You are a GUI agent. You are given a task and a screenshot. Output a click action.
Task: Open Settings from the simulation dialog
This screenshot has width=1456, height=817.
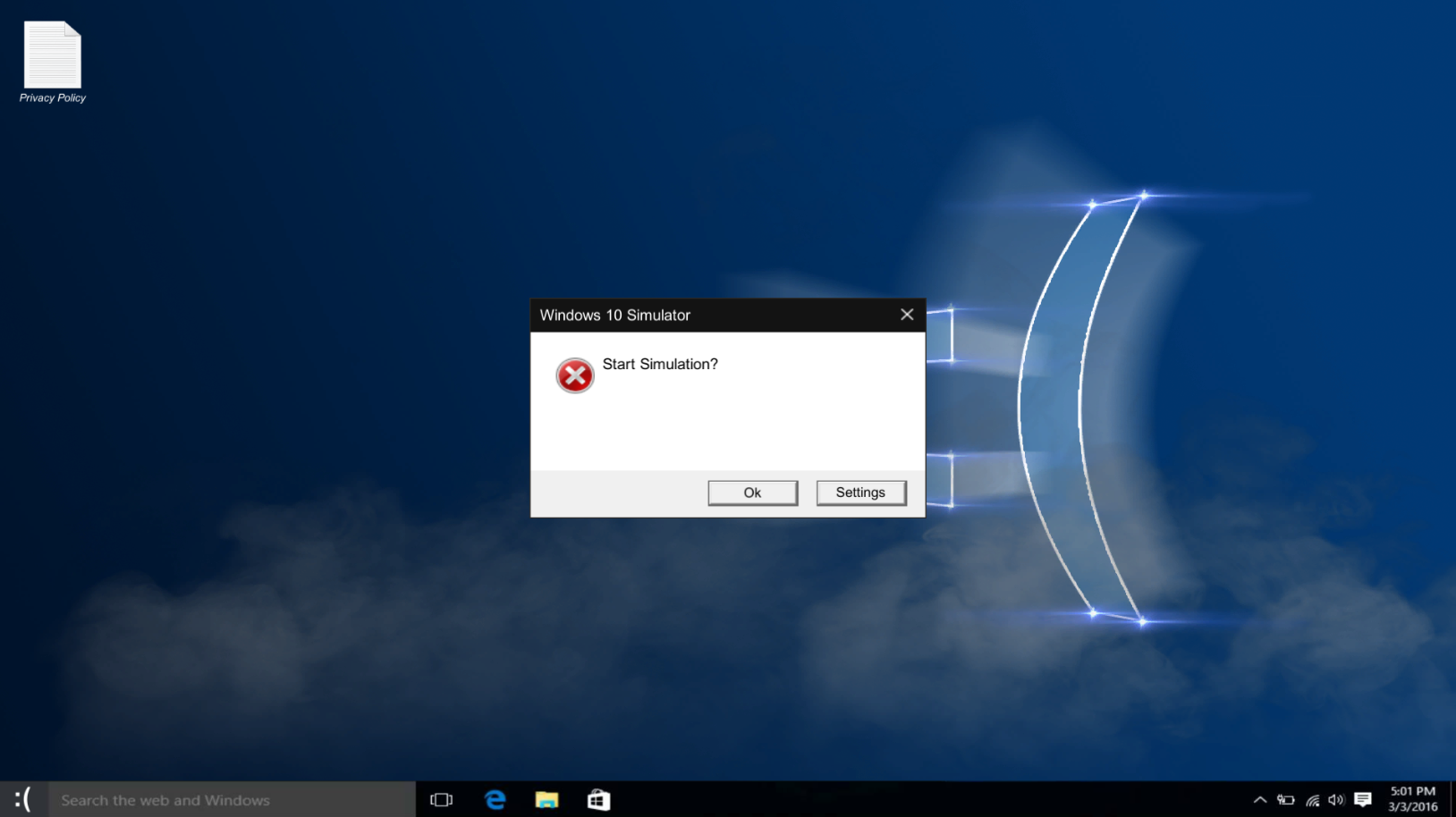[x=860, y=493]
